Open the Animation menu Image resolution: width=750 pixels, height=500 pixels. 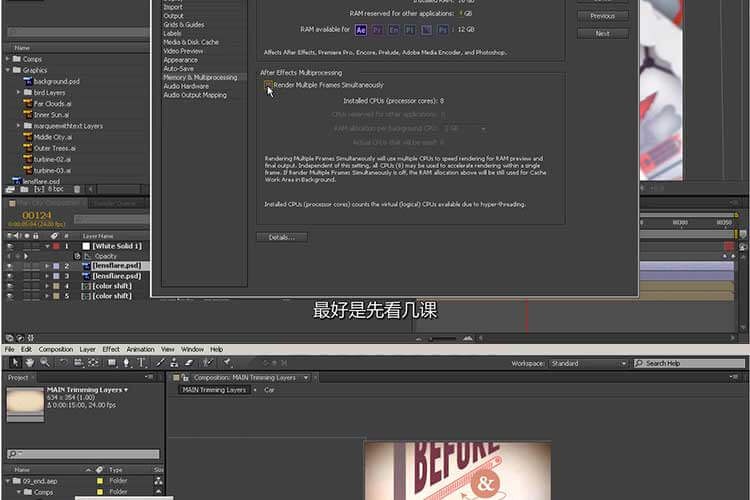coord(141,349)
